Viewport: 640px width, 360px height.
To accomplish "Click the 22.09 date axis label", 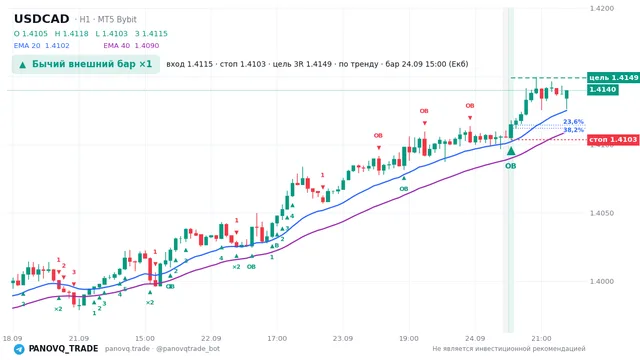I will pos(211,338).
